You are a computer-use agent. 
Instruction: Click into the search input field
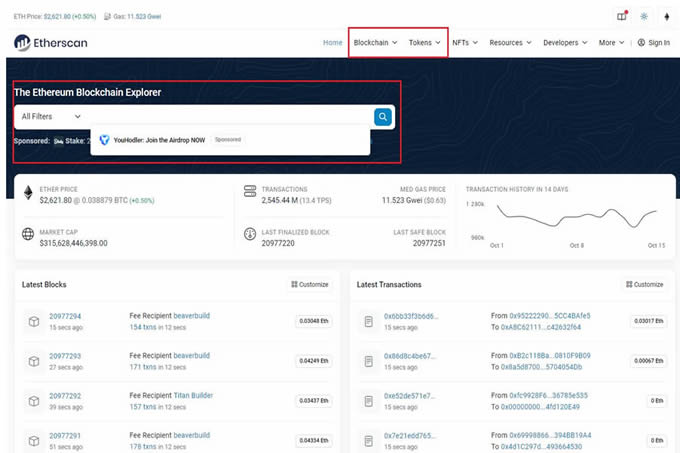pos(220,117)
